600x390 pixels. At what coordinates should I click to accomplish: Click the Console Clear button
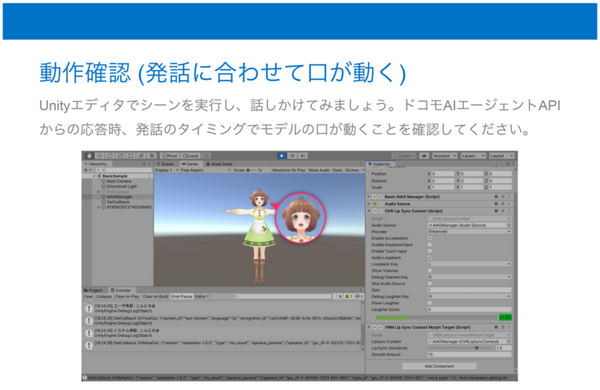88,297
